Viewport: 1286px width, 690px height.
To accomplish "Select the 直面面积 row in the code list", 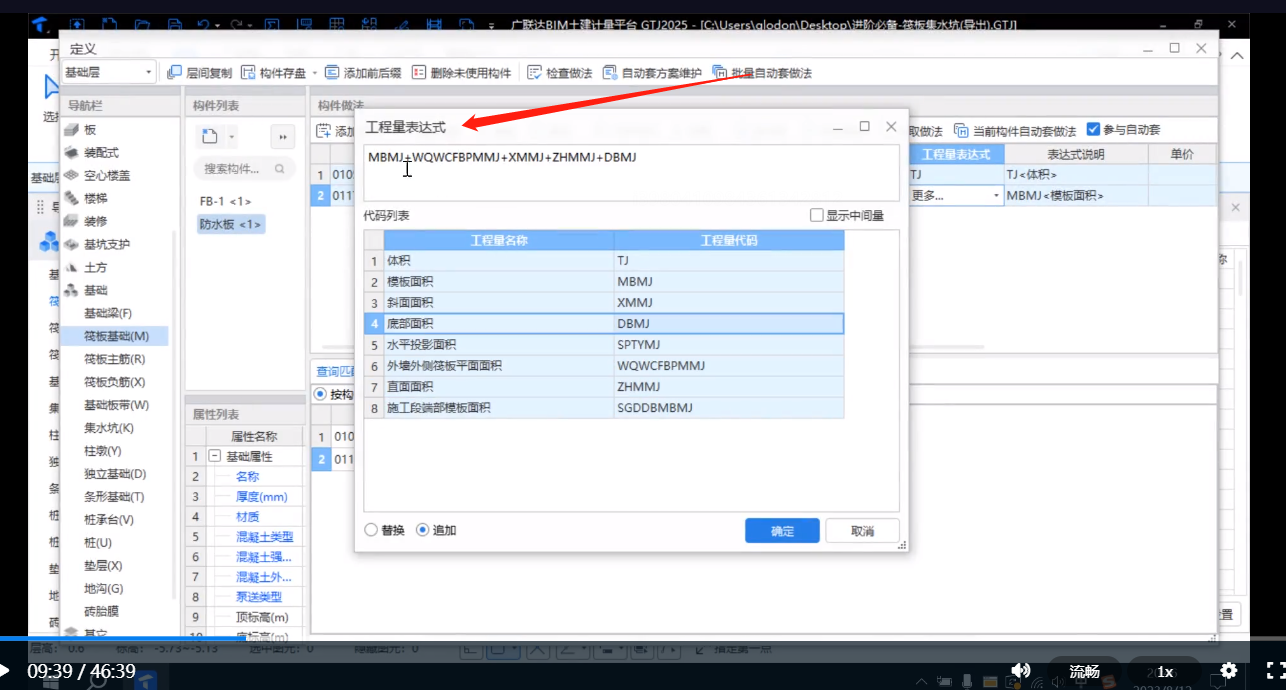I will coord(603,387).
